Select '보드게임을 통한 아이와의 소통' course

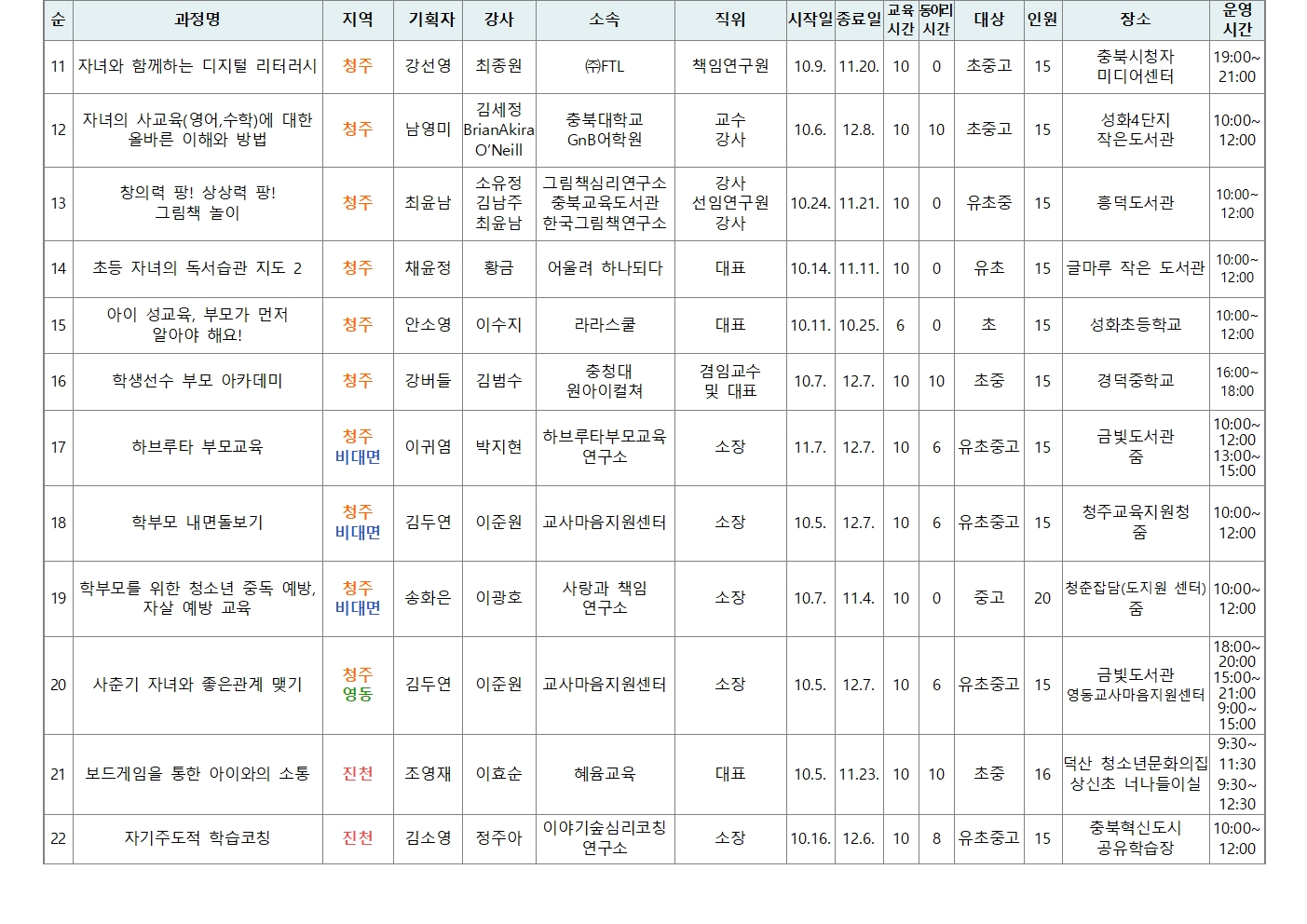197,774
